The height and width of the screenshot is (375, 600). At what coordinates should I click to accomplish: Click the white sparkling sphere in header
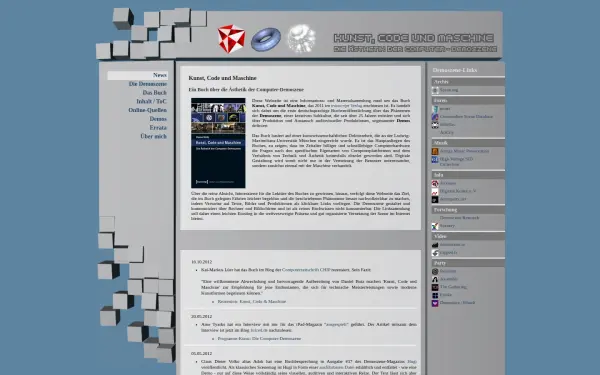(302, 38)
